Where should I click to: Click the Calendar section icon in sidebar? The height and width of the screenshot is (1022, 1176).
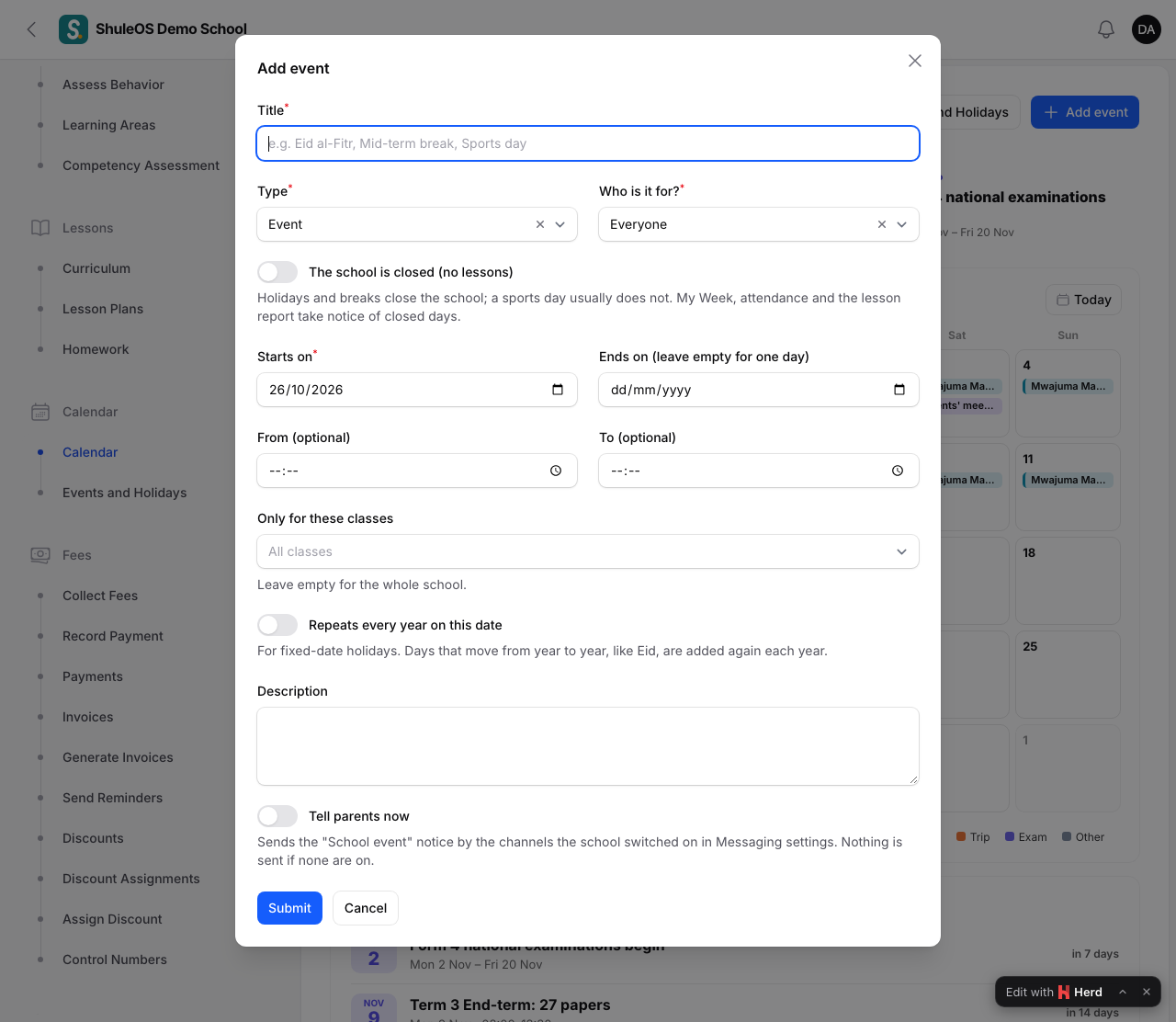tap(40, 412)
